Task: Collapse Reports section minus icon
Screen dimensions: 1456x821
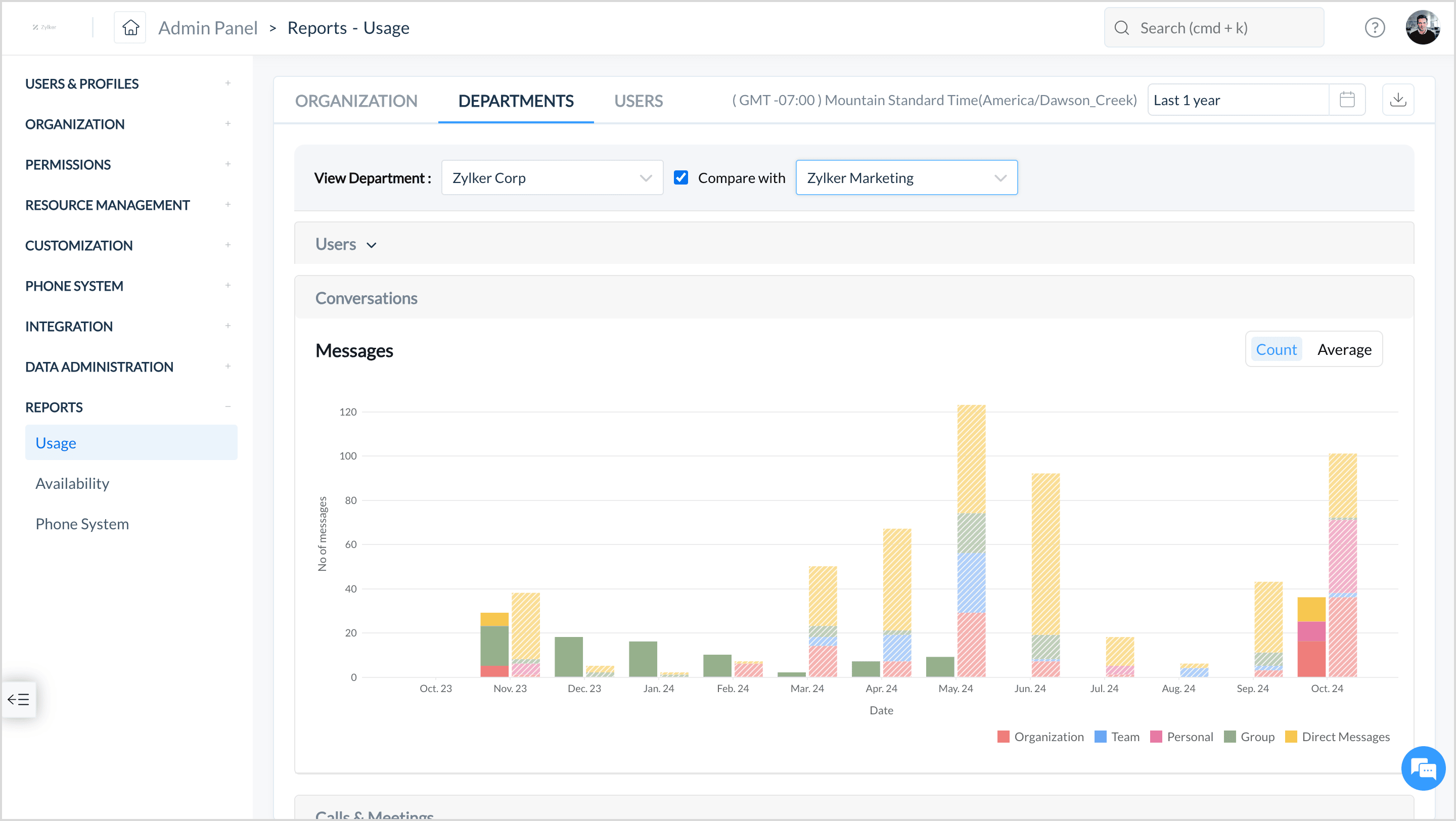Action: coord(228,407)
